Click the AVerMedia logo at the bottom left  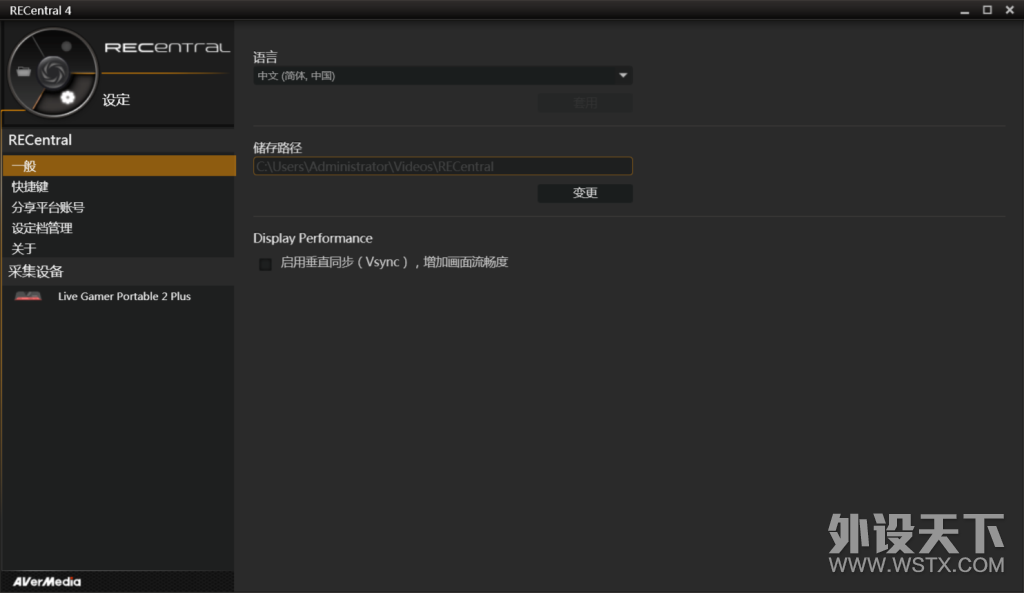pos(47,581)
